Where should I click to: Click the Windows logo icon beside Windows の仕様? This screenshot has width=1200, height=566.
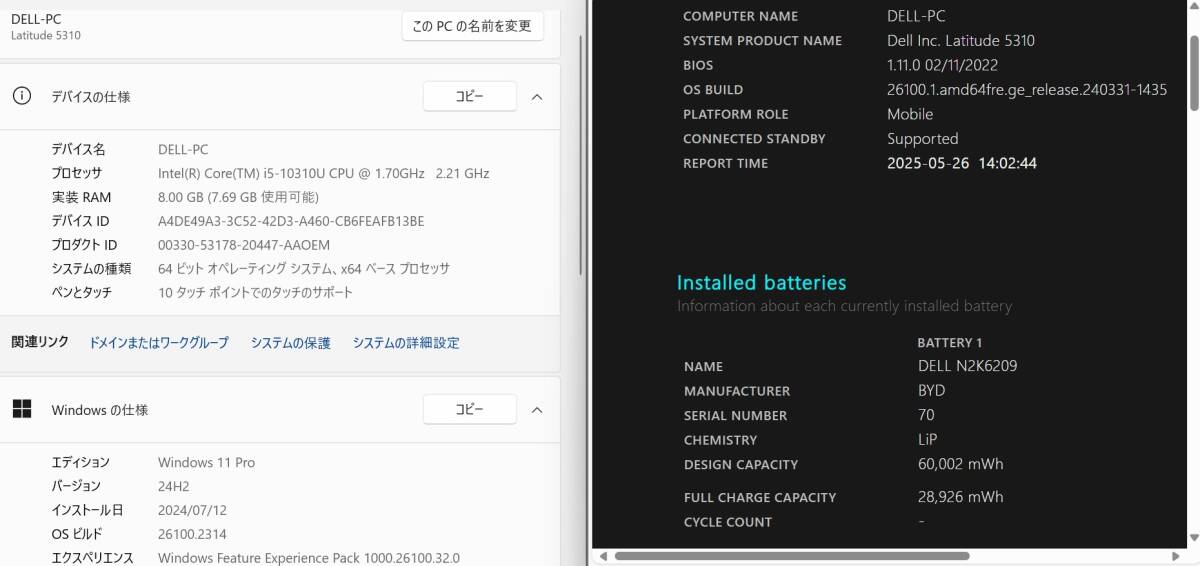point(22,409)
